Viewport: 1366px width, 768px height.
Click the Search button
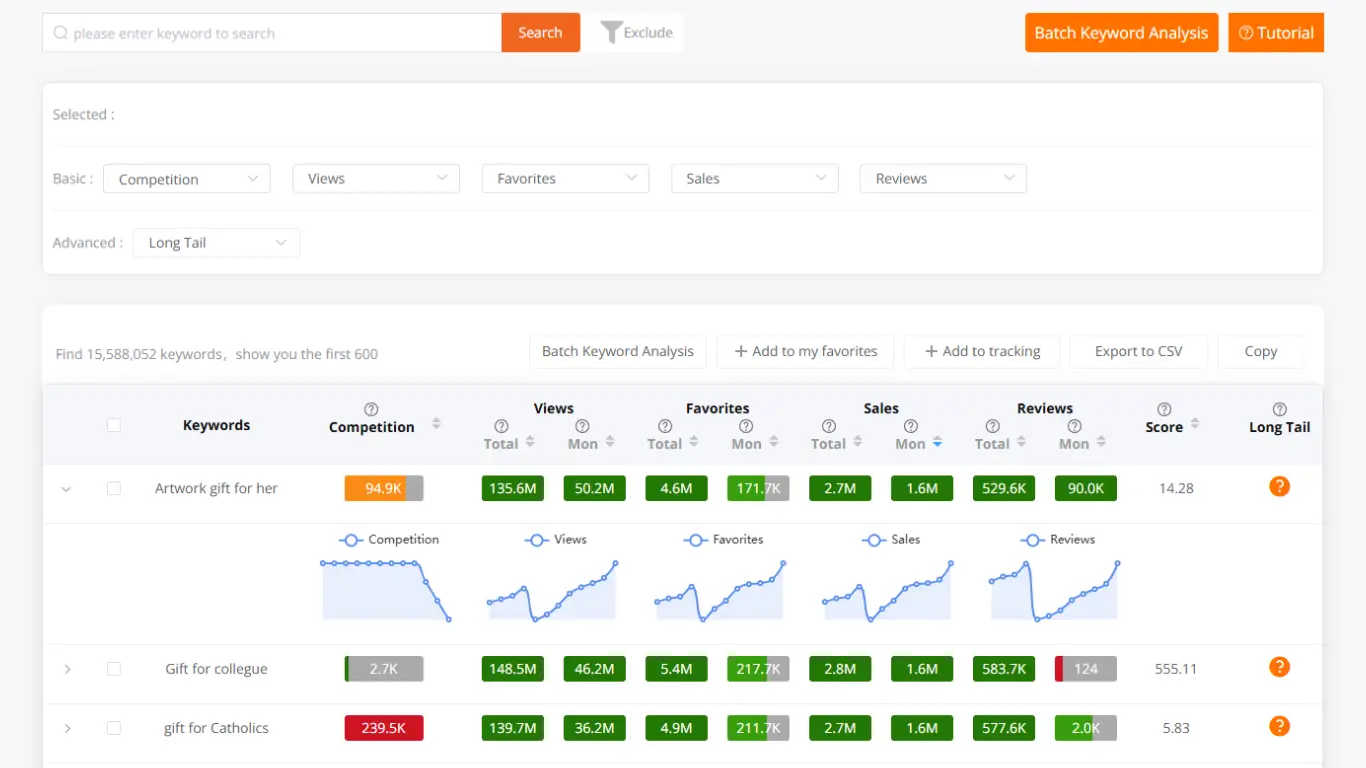pos(540,31)
